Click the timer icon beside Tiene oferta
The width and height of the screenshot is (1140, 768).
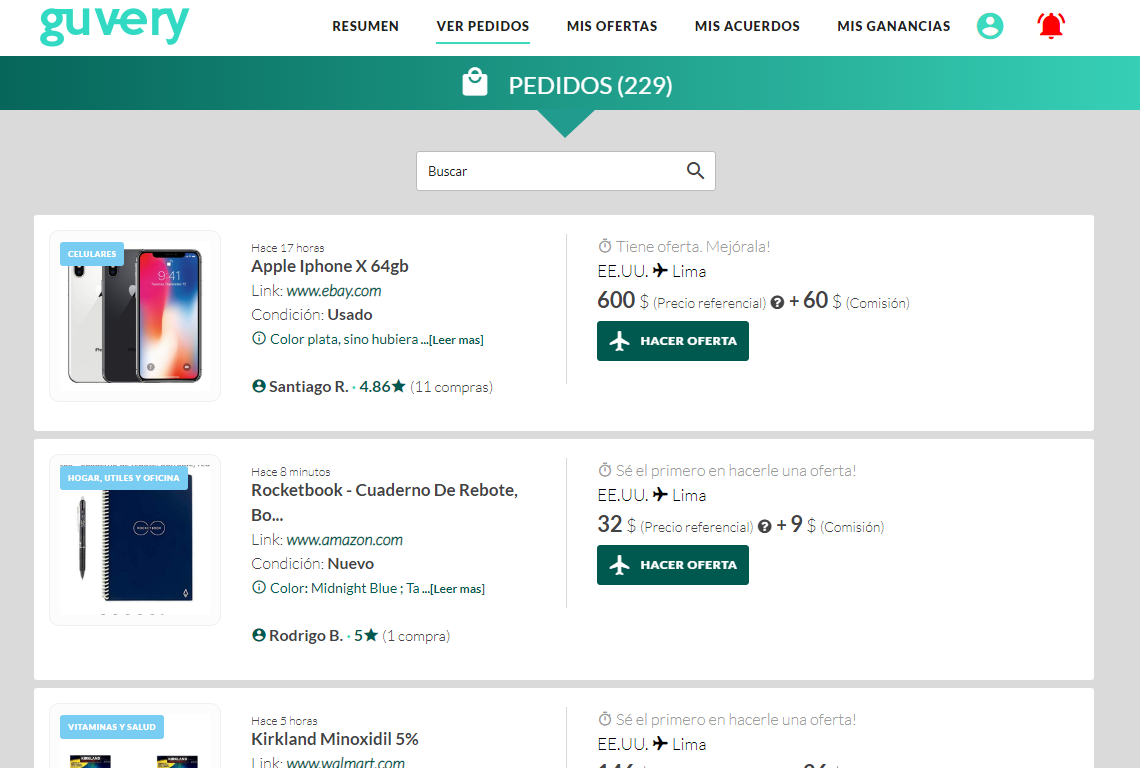604,246
